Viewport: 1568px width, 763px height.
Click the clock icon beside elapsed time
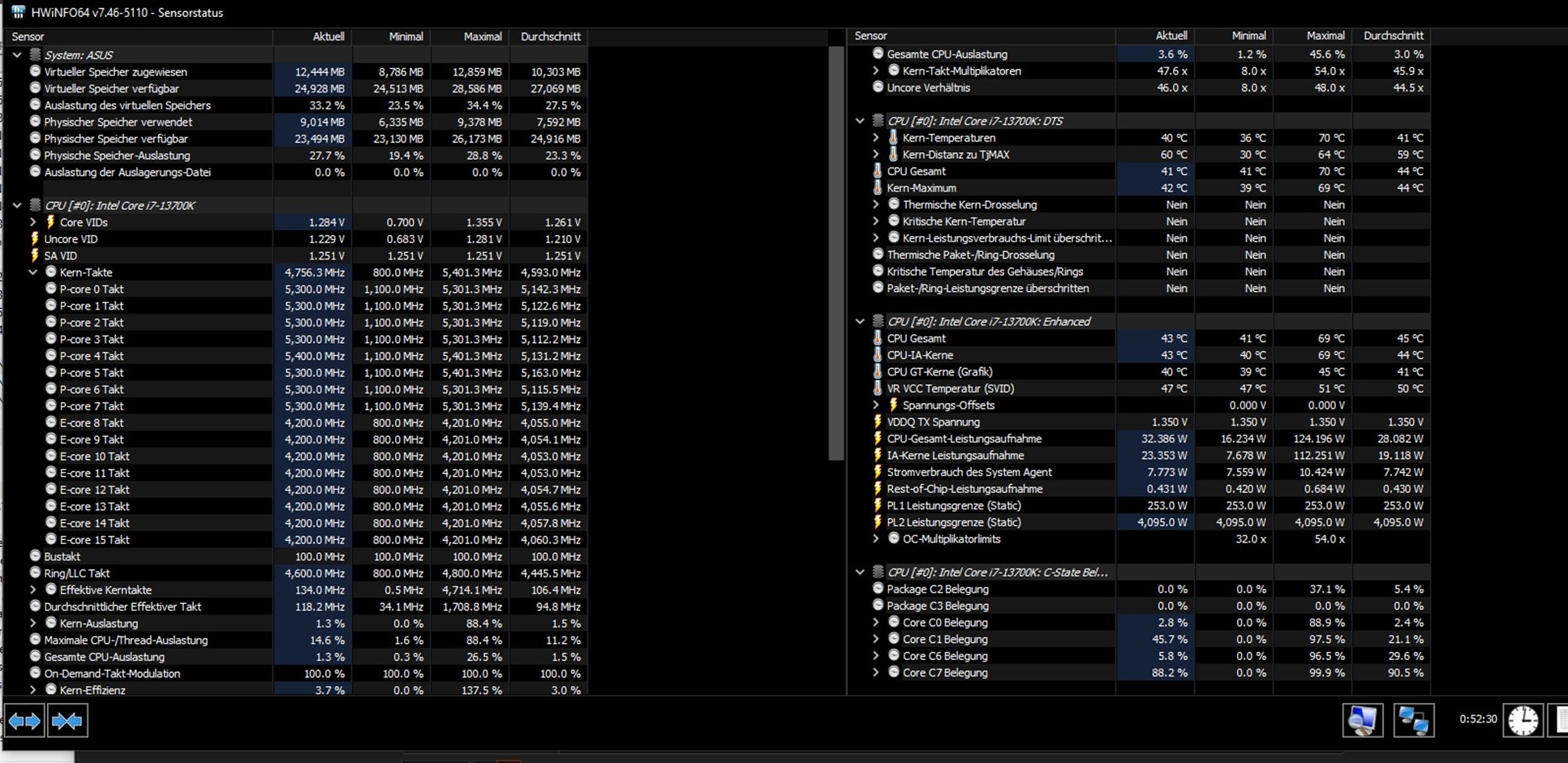(x=1523, y=720)
